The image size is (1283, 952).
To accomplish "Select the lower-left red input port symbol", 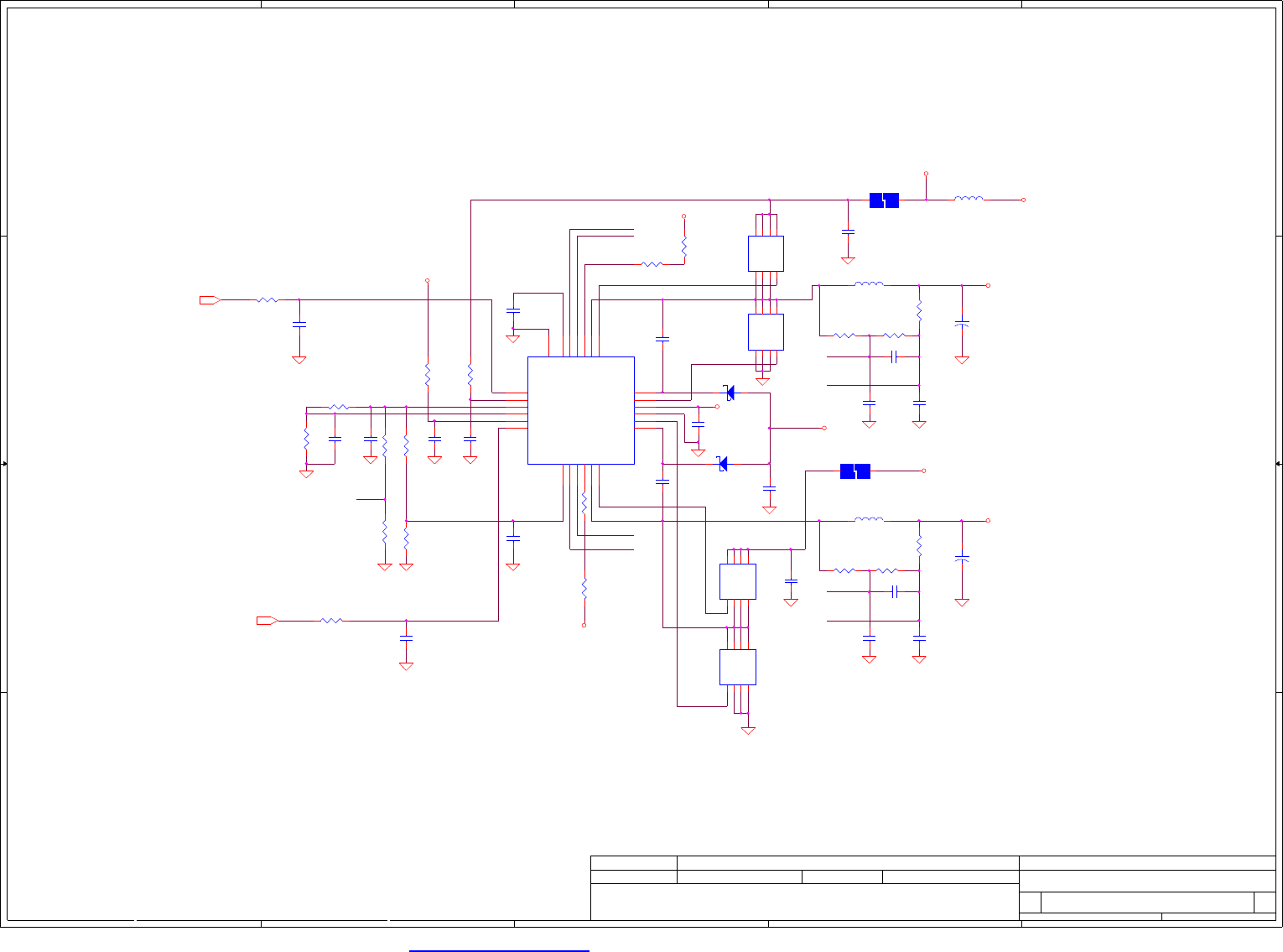I will [268, 621].
